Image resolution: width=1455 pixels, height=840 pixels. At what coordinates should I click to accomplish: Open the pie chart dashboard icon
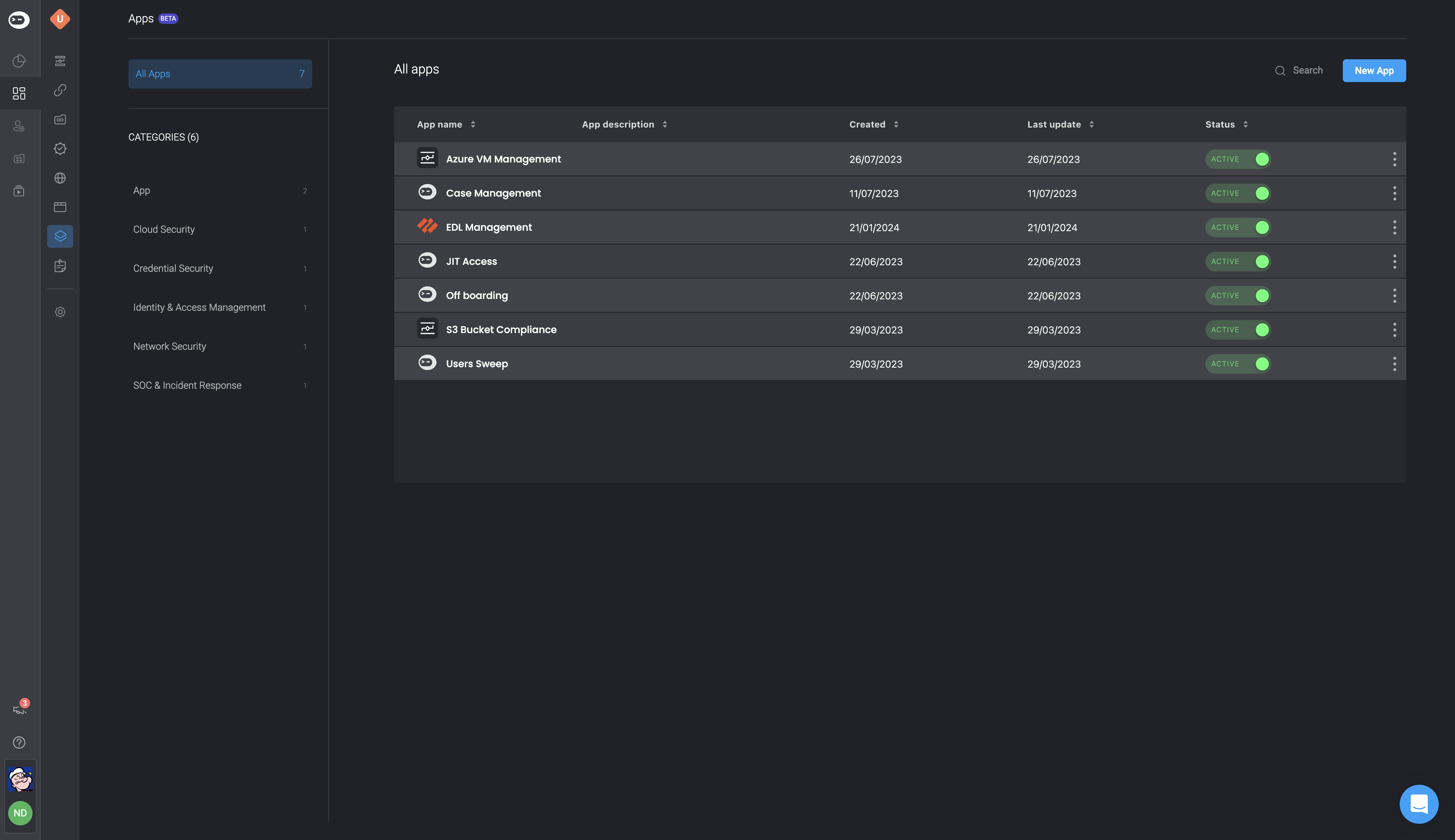pos(19,61)
